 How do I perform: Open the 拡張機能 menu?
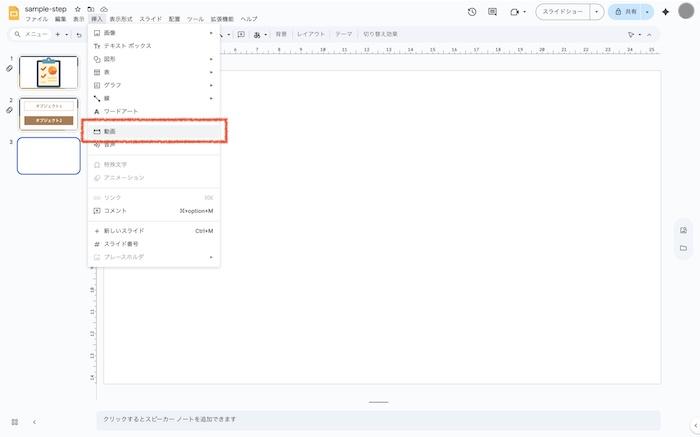tap(222, 19)
